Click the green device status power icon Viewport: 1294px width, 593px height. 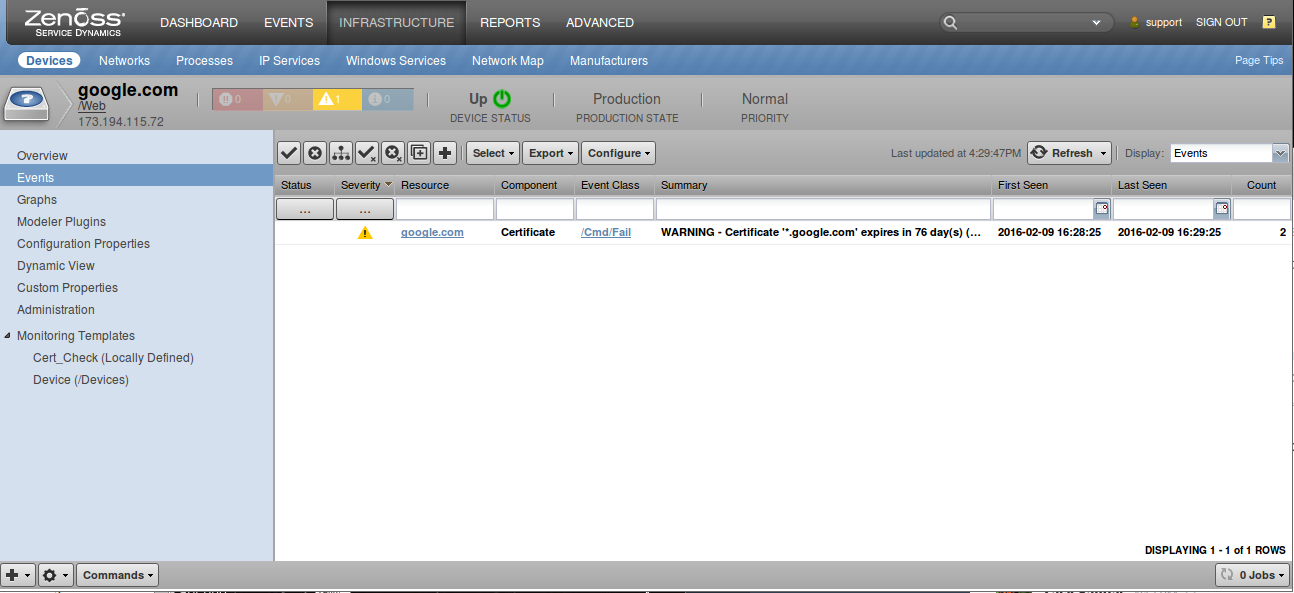click(502, 99)
